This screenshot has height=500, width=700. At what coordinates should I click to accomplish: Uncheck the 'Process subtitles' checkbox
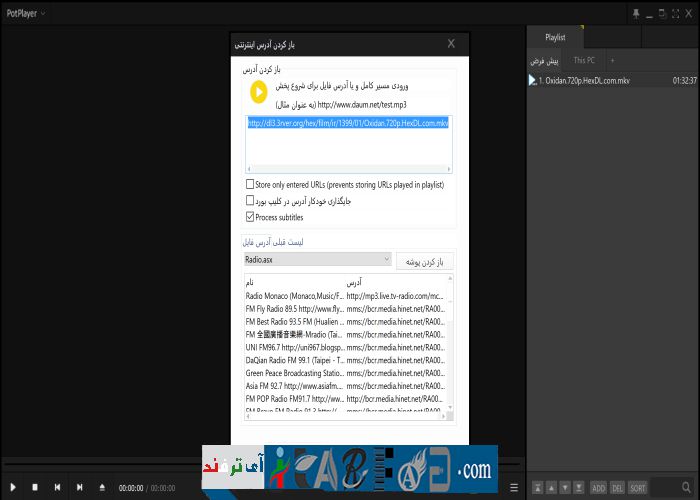(250, 217)
